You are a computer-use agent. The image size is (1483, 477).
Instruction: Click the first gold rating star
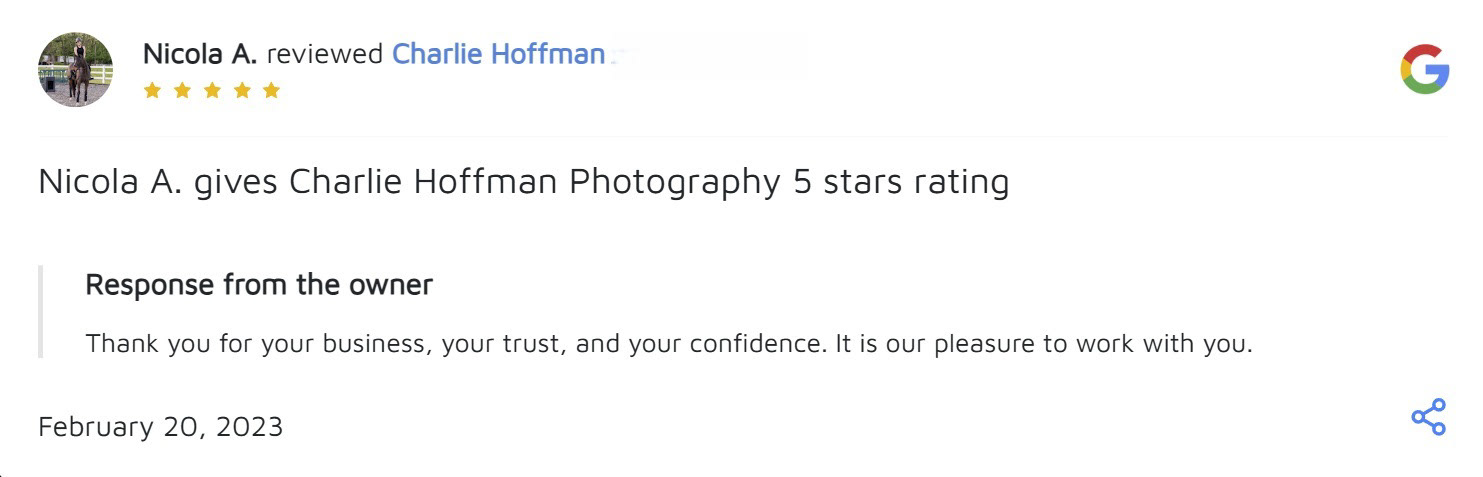pyautogui.click(x=152, y=91)
